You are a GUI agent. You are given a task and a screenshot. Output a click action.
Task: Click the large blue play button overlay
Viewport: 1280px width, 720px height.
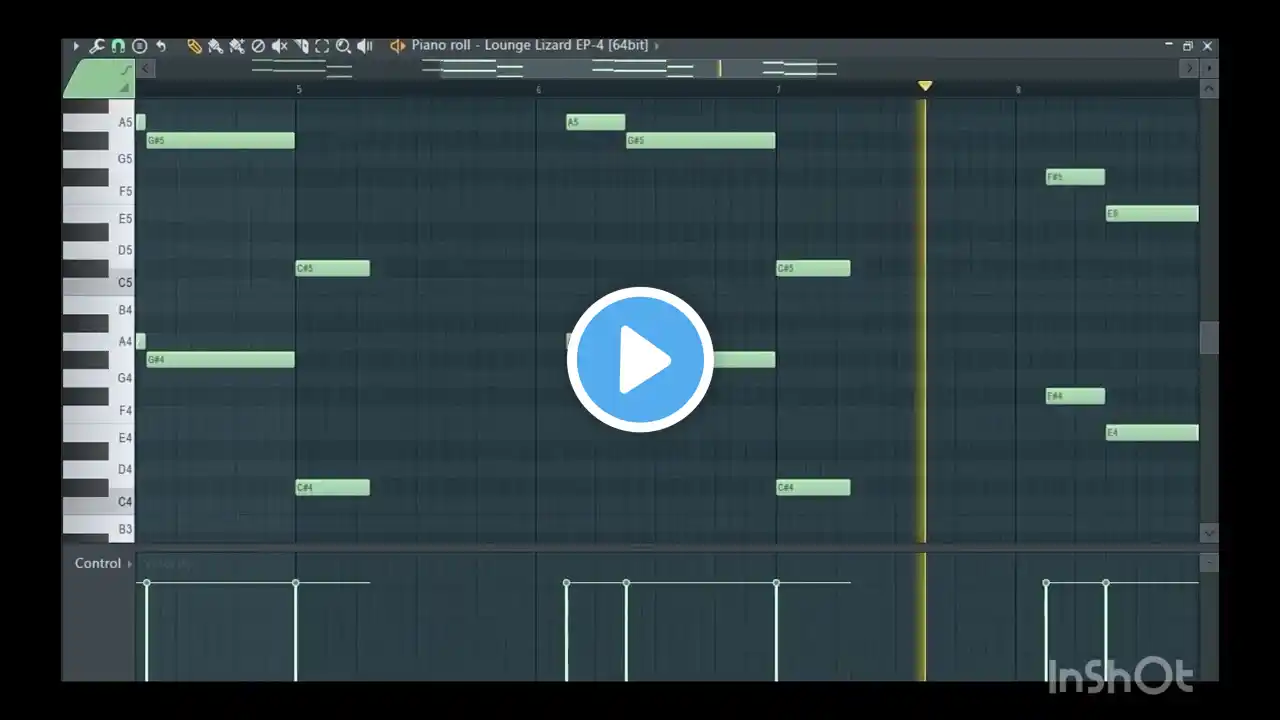[x=640, y=360]
